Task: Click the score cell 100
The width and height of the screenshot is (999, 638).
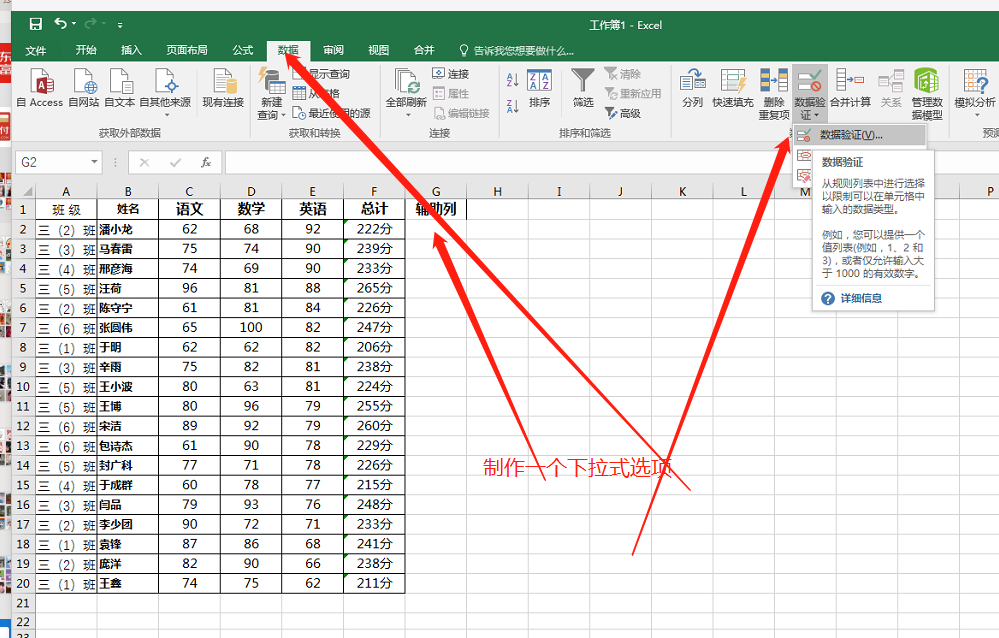Action: click(x=251, y=328)
